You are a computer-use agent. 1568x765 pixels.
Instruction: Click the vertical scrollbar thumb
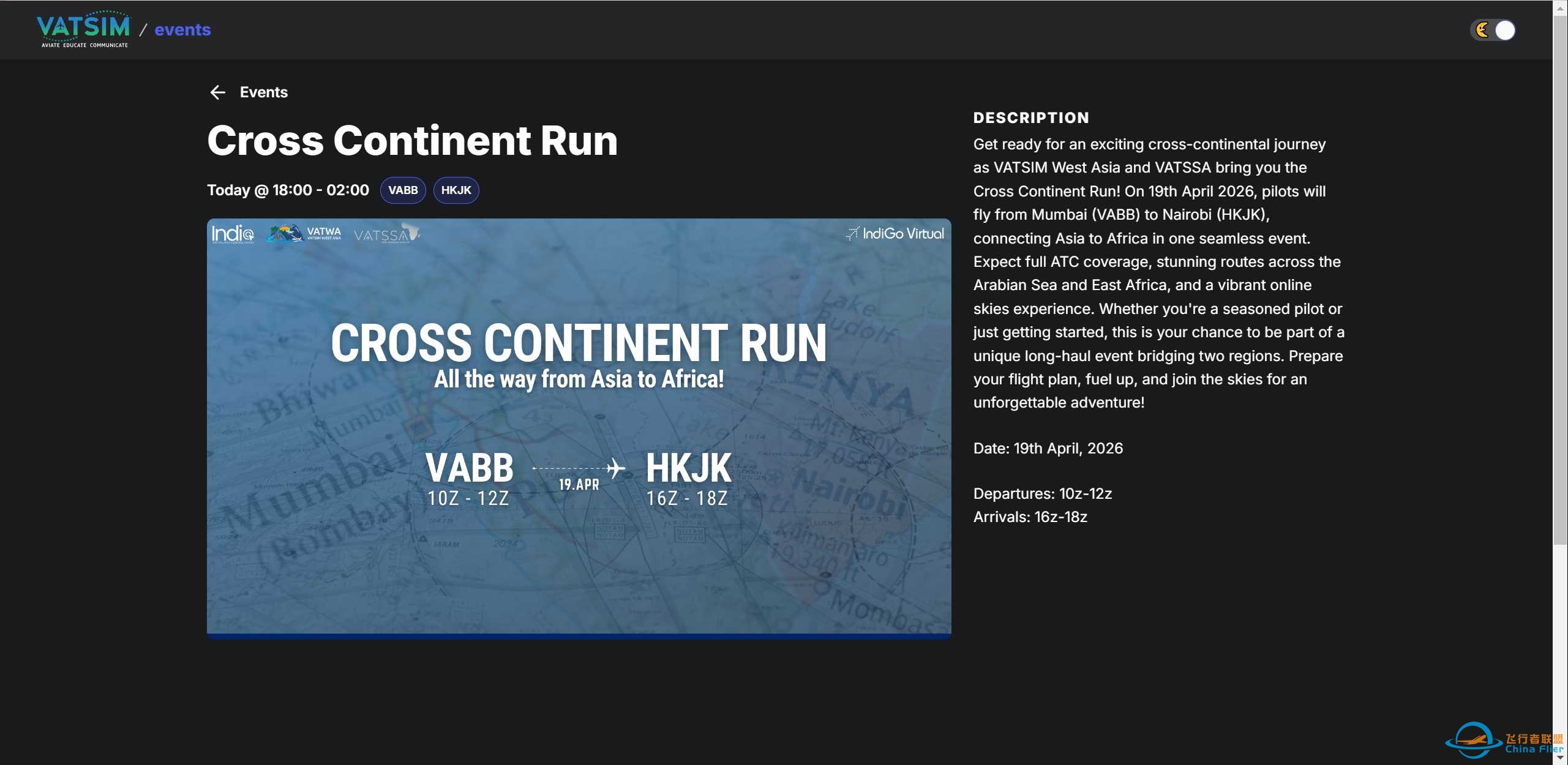(1560, 275)
